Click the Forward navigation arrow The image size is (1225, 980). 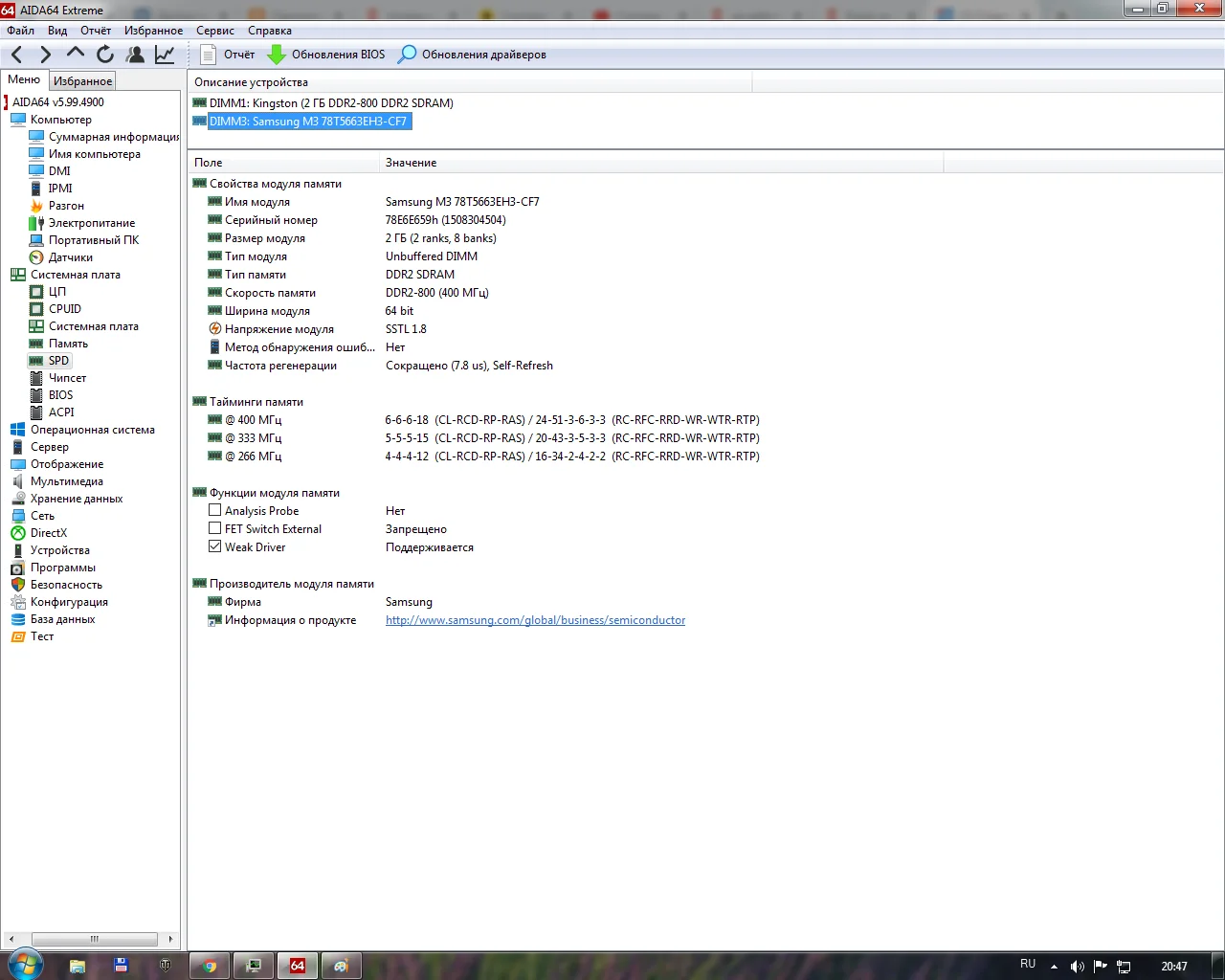coord(45,55)
